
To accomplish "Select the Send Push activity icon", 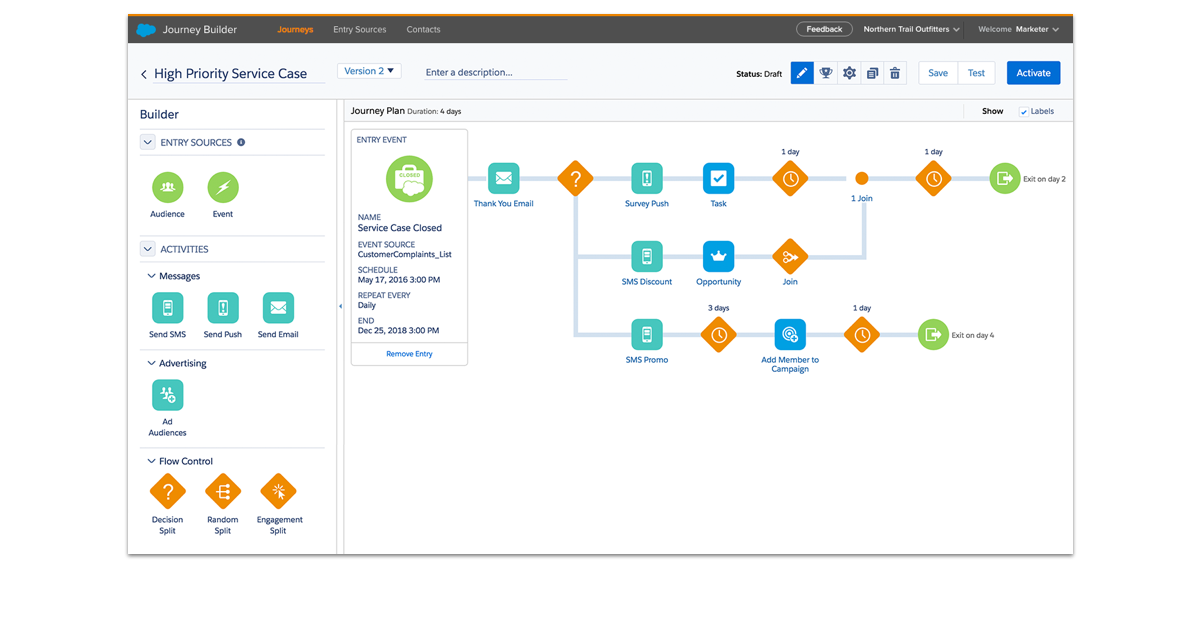I will pos(223,308).
